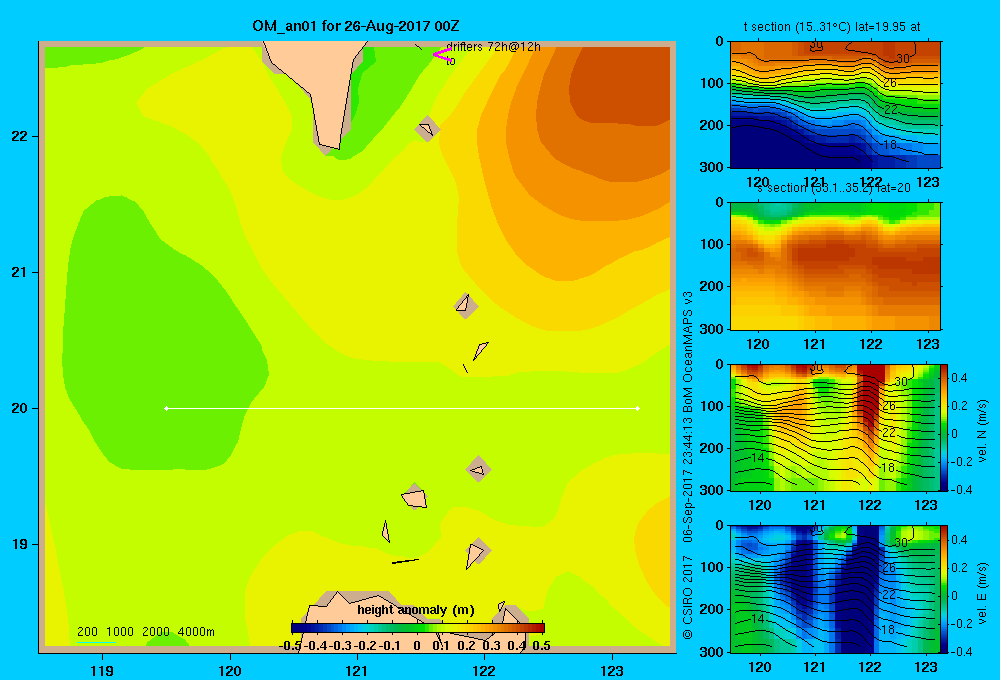Click the 200 1000 2000 4000m depth legend
This screenshot has height=680, width=1000.
[145, 632]
